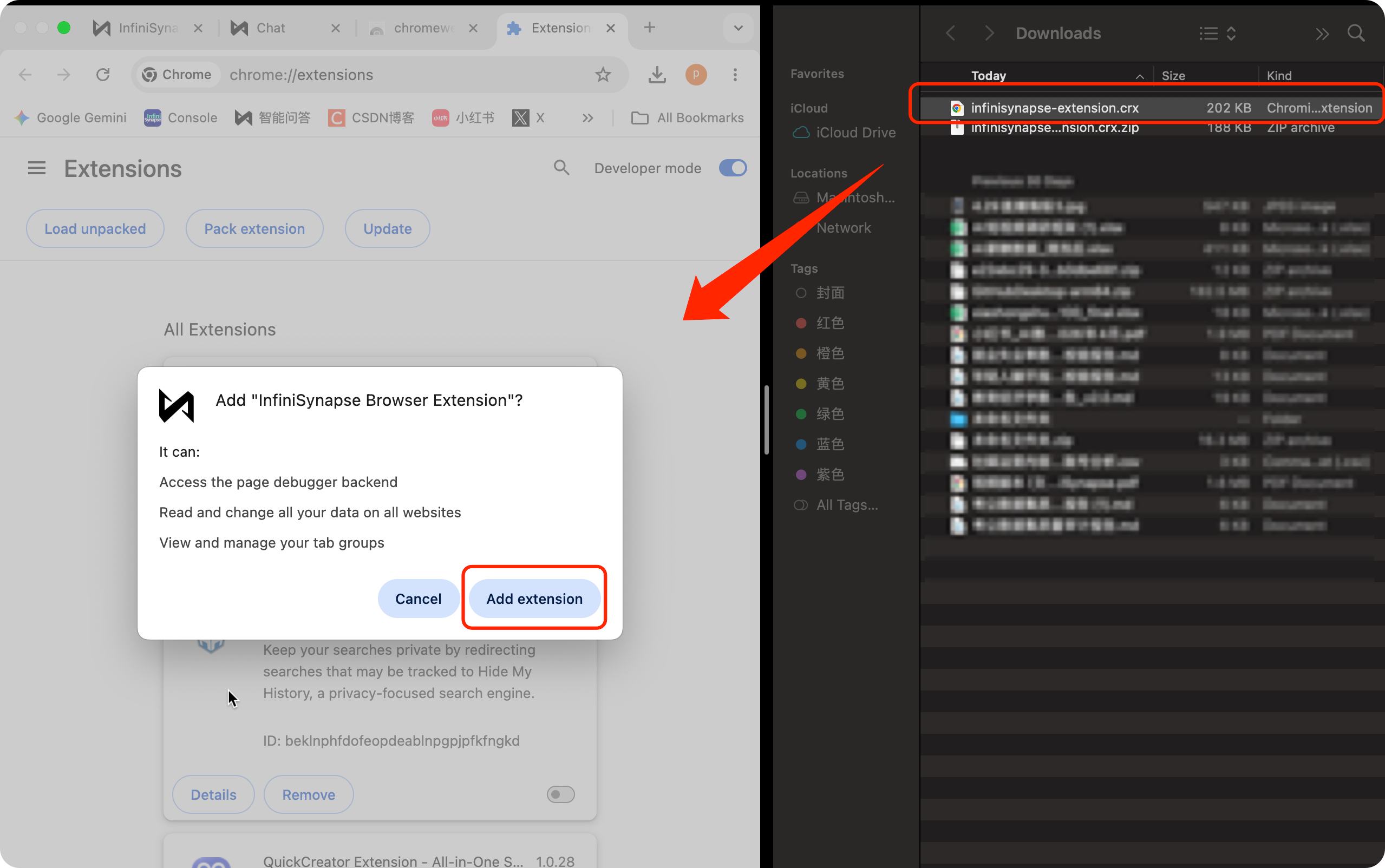Bookmark this page with the star icon
This screenshot has height=868, width=1385.
tap(603, 75)
